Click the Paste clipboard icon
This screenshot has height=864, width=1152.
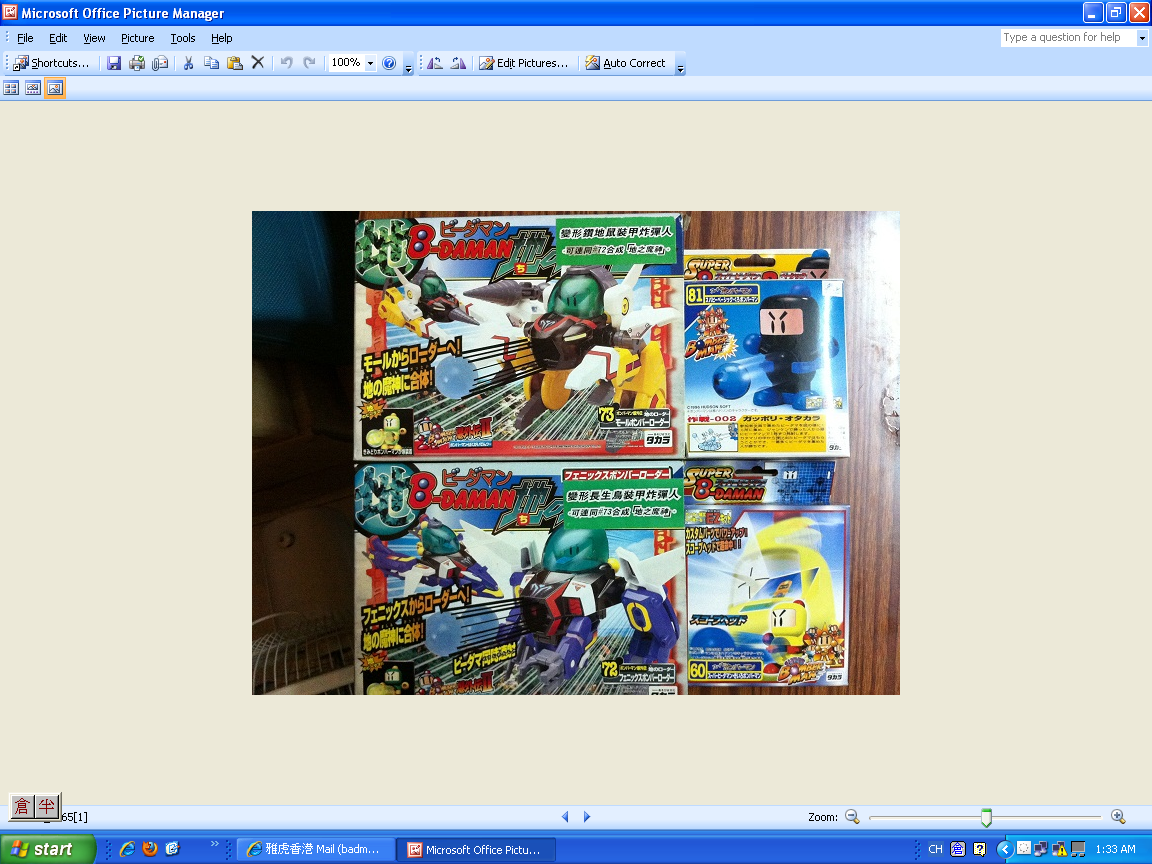(234, 63)
